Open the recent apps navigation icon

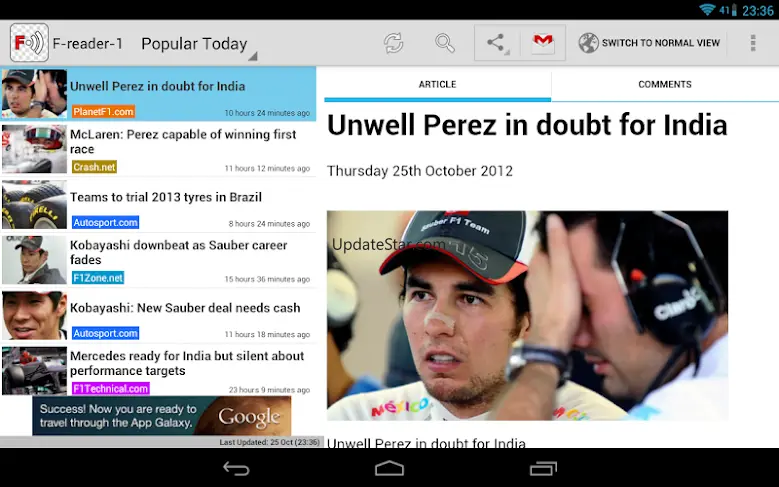(543, 468)
